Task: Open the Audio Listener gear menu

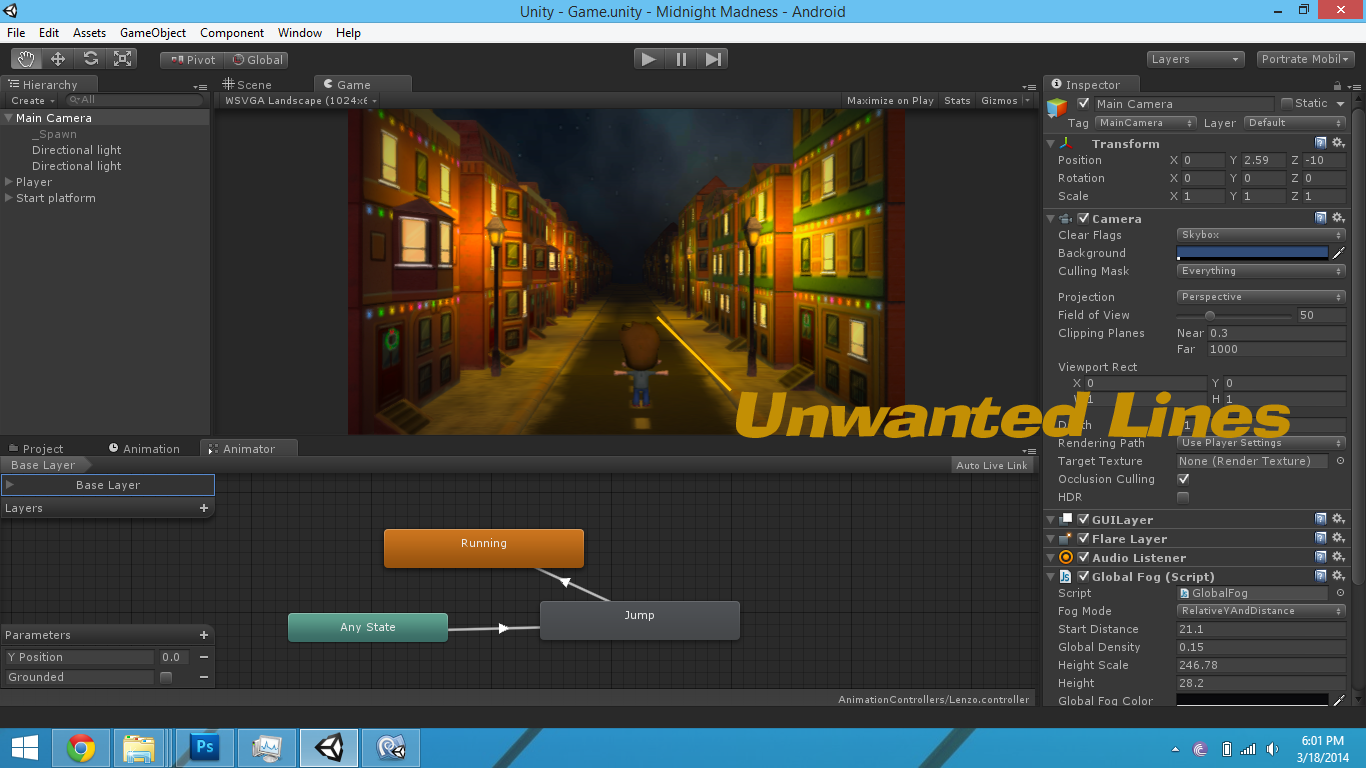Action: (1338, 558)
